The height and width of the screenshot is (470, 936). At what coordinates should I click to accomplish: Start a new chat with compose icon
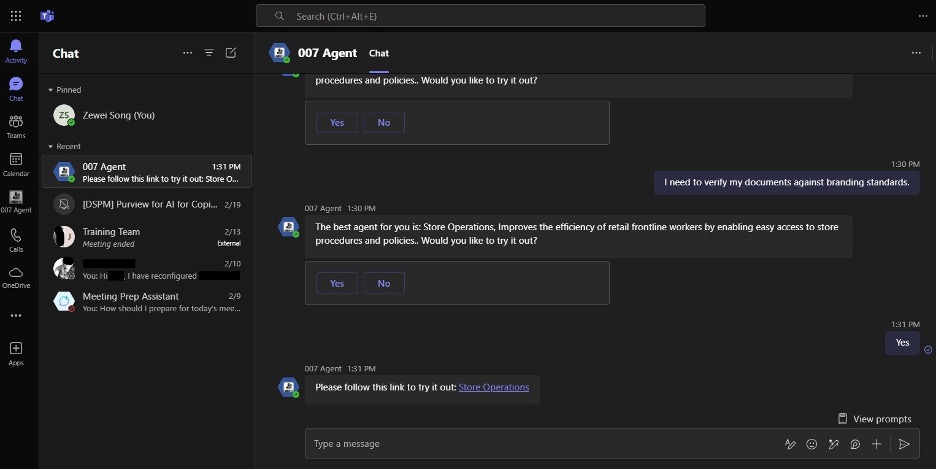[x=230, y=53]
